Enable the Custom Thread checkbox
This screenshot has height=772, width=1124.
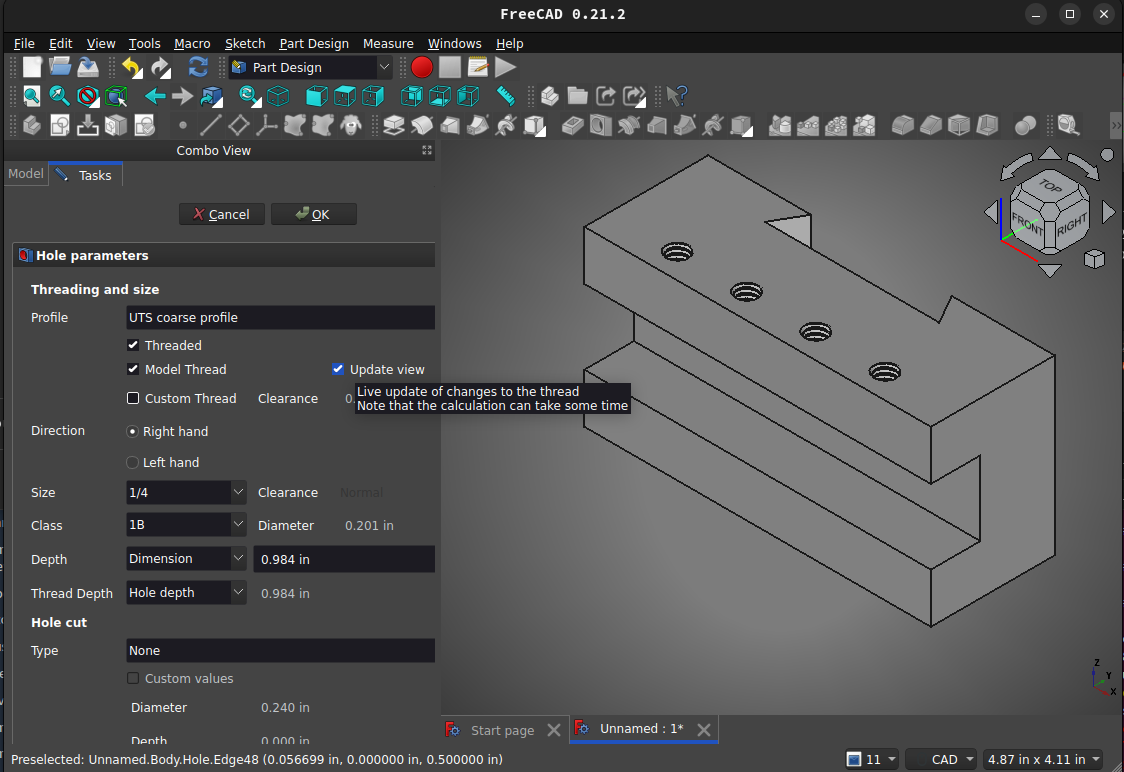(133, 399)
